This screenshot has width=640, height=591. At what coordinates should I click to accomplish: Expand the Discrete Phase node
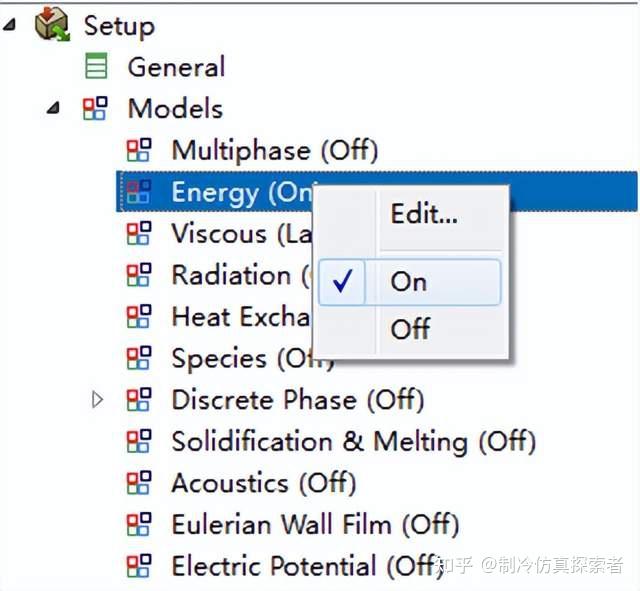[97, 400]
